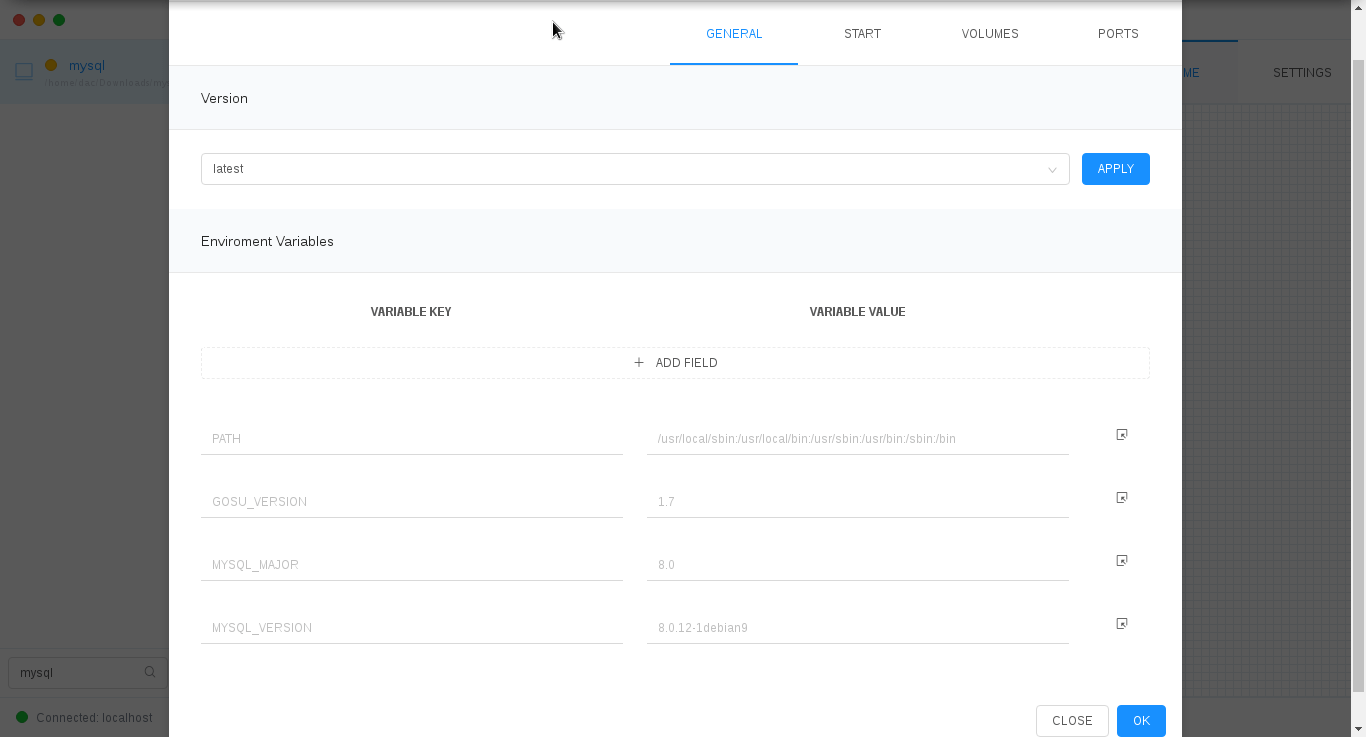Click the Connected: localhost status text
The image size is (1366, 737).
coord(94,718)
